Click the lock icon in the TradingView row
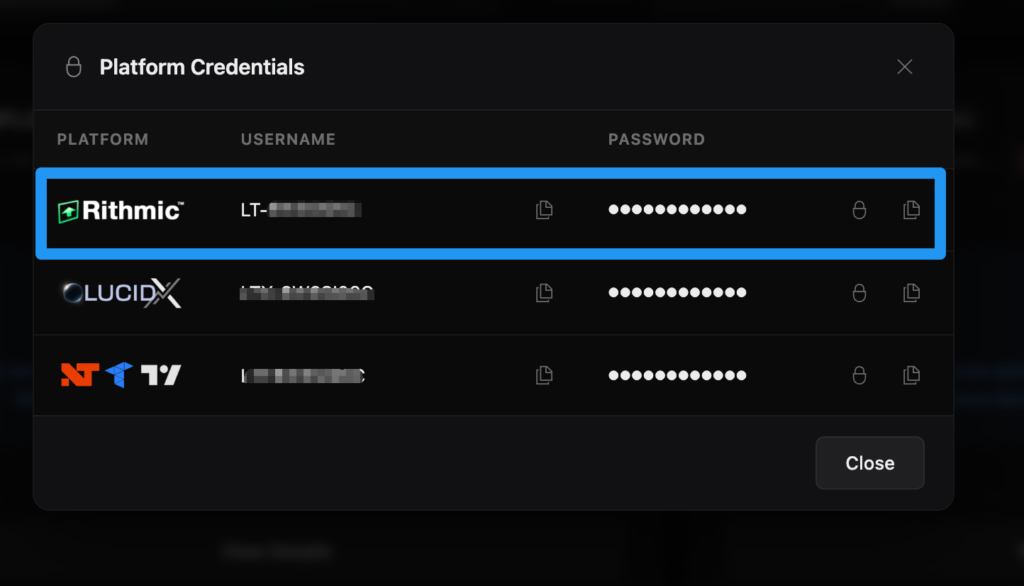 [858, 375]
